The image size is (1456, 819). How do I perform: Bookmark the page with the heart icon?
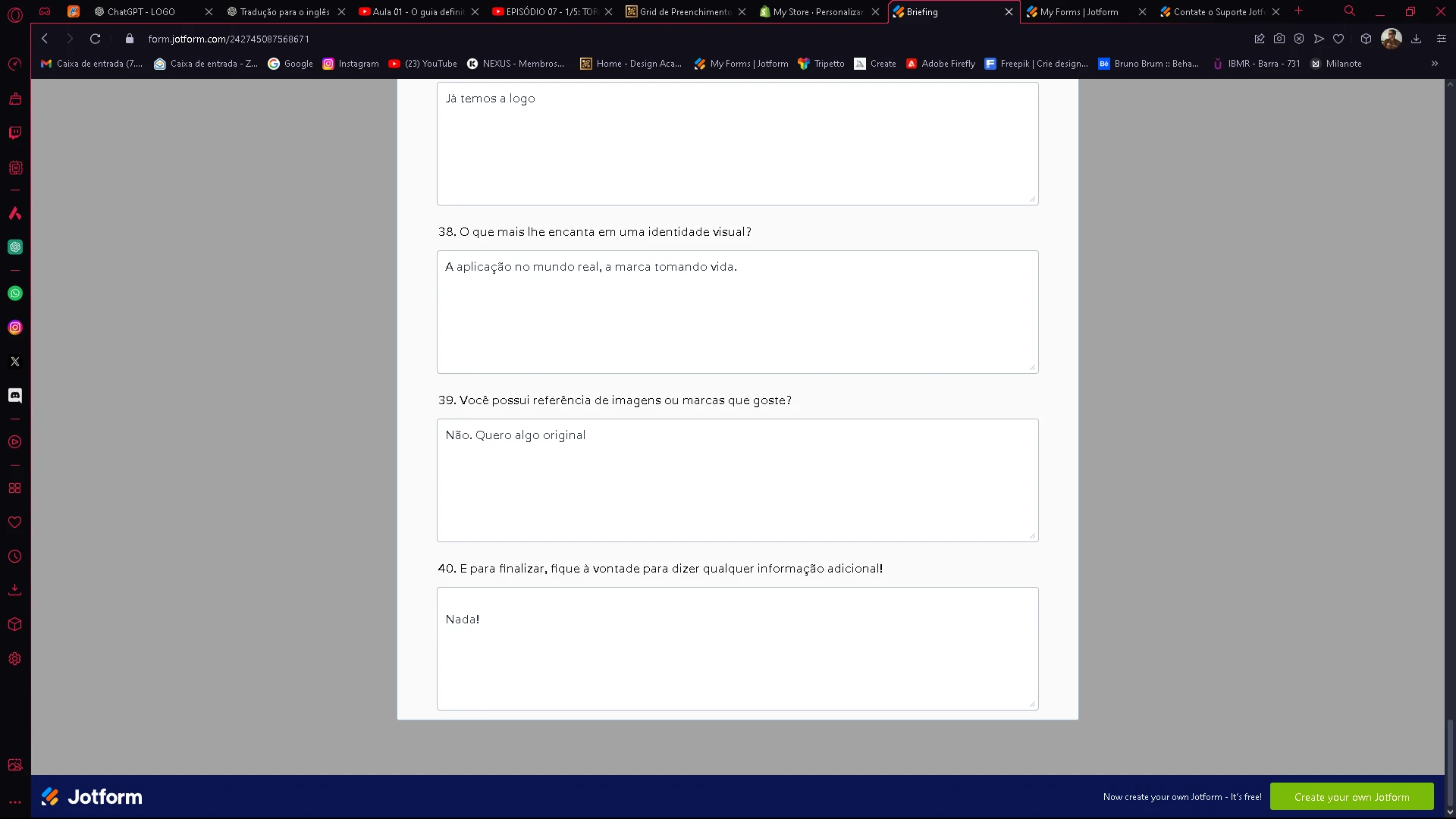(x=1338, y=39)
